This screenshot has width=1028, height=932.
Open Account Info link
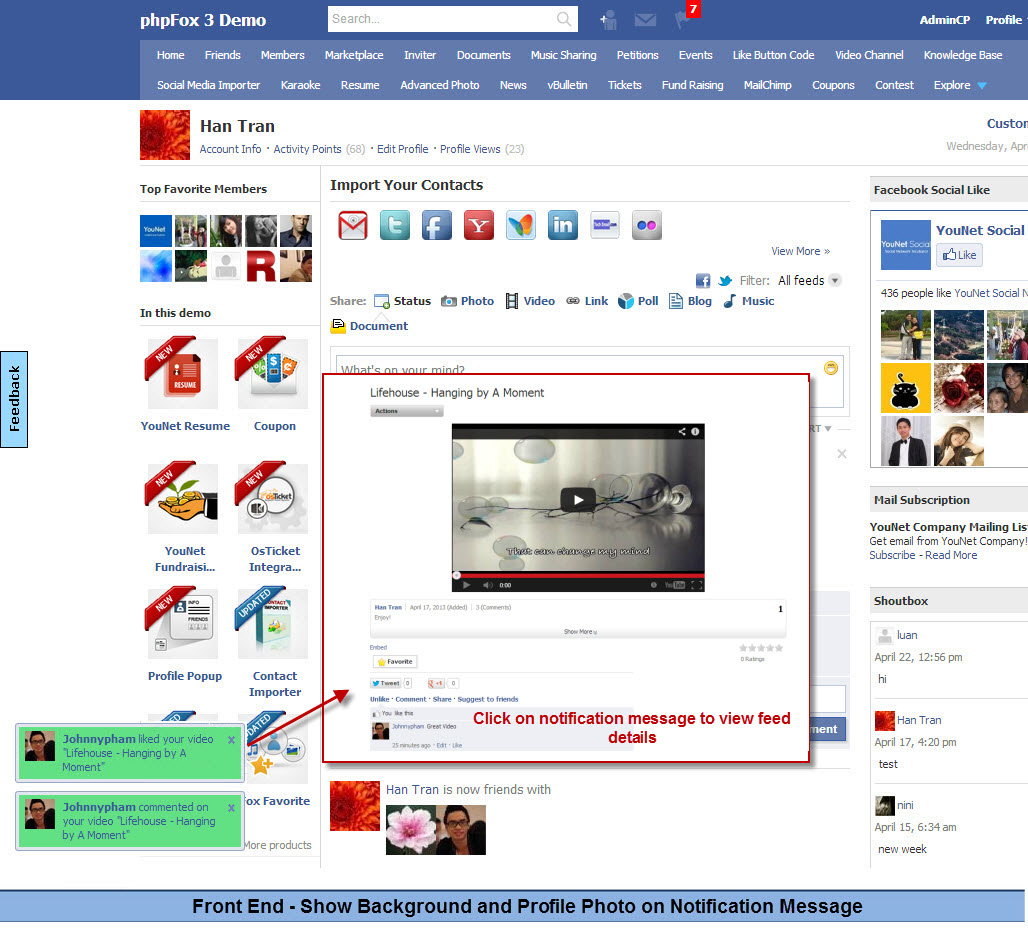(230, 149)
